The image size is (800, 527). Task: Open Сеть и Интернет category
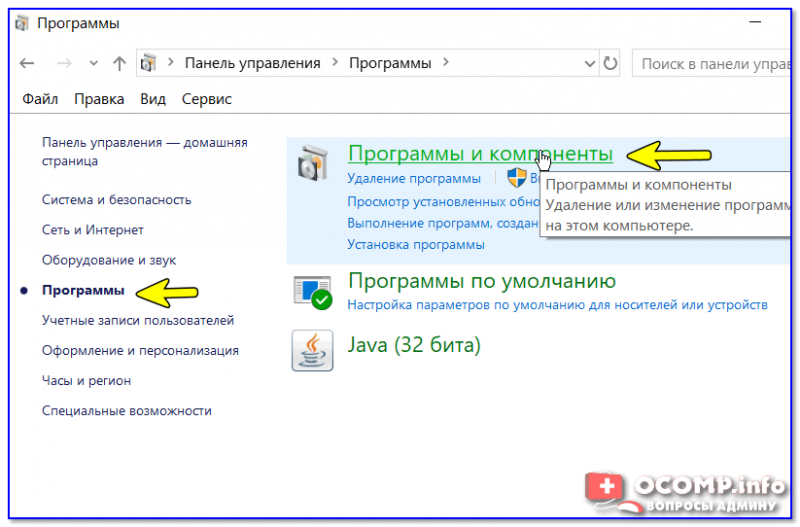92,230
